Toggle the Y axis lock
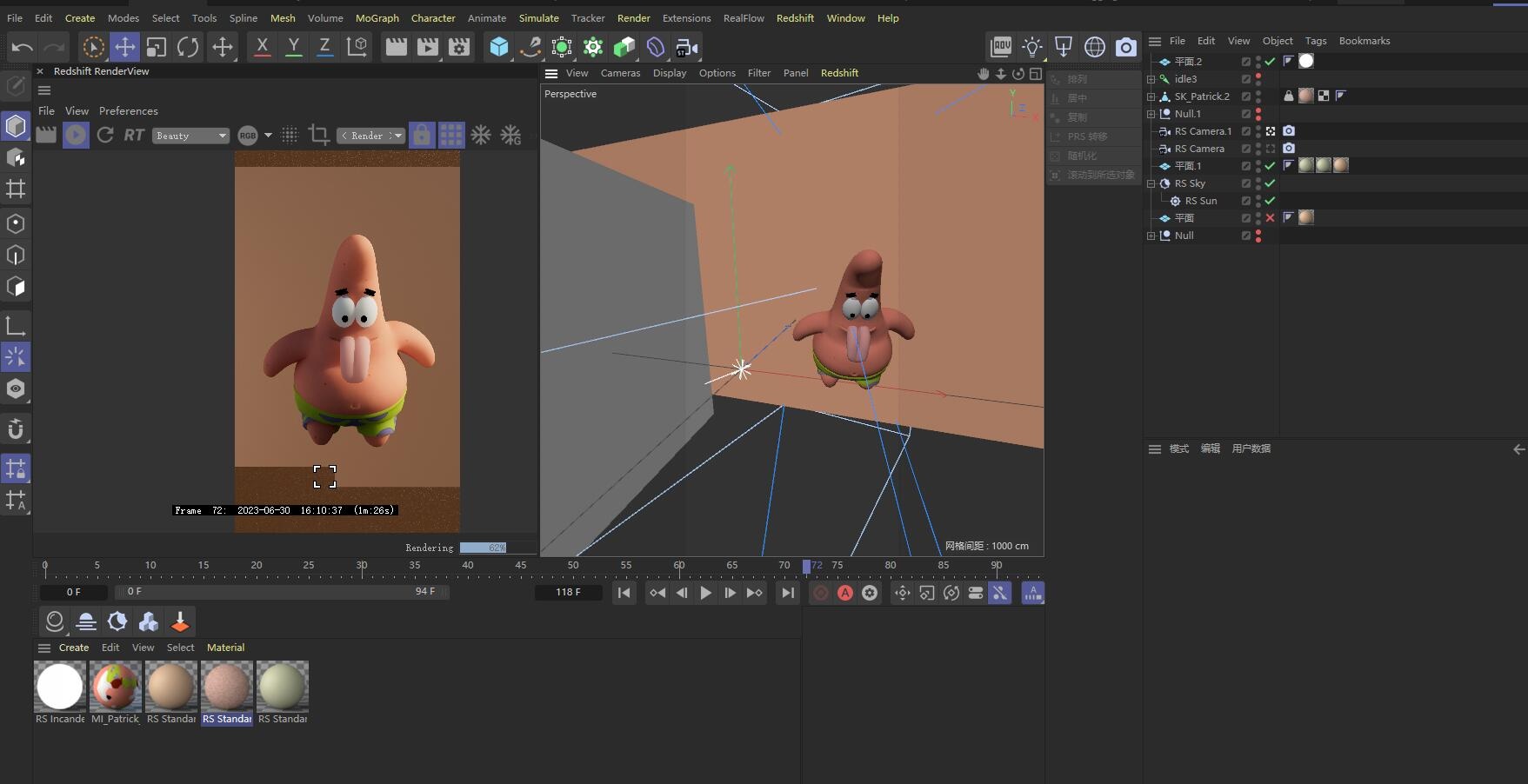This screenshot has height=784, width=1528. pyautogui.click(x=294, y=47)
